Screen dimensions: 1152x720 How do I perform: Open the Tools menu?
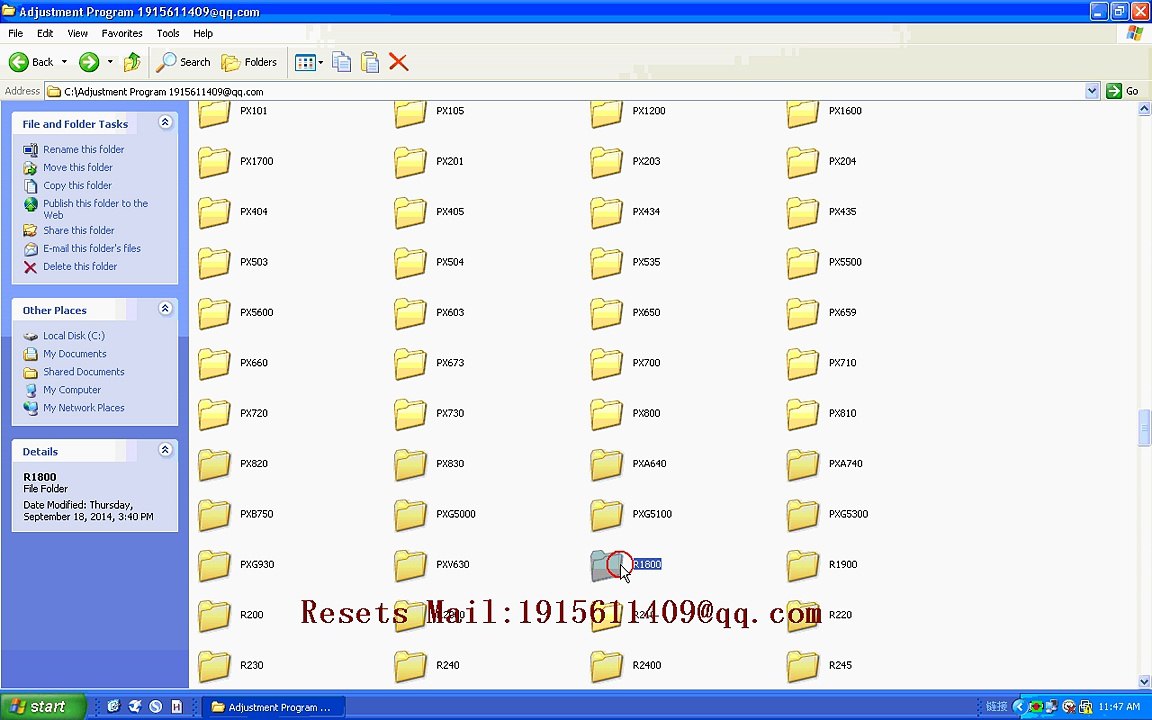click(x=168, y=33)
